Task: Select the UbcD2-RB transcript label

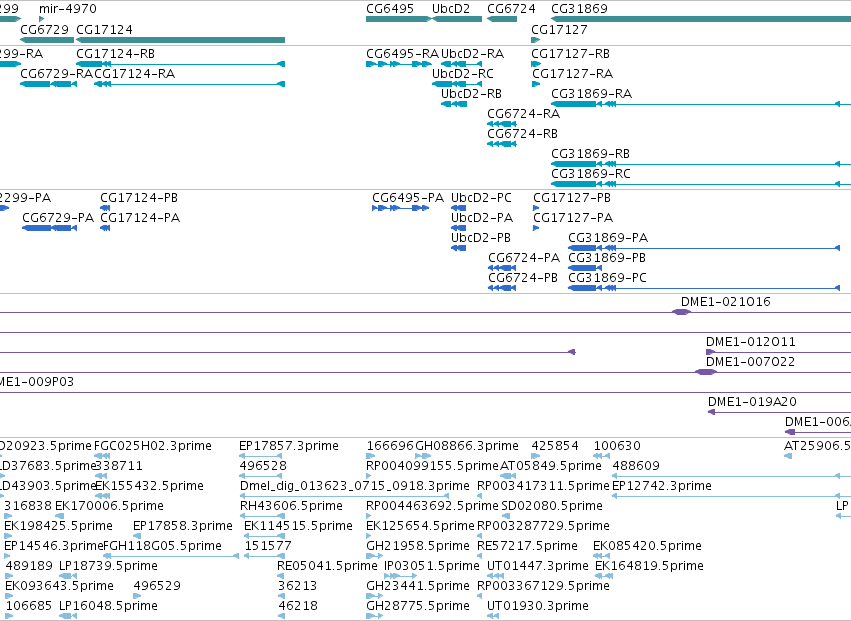Action: coord(471,93)
